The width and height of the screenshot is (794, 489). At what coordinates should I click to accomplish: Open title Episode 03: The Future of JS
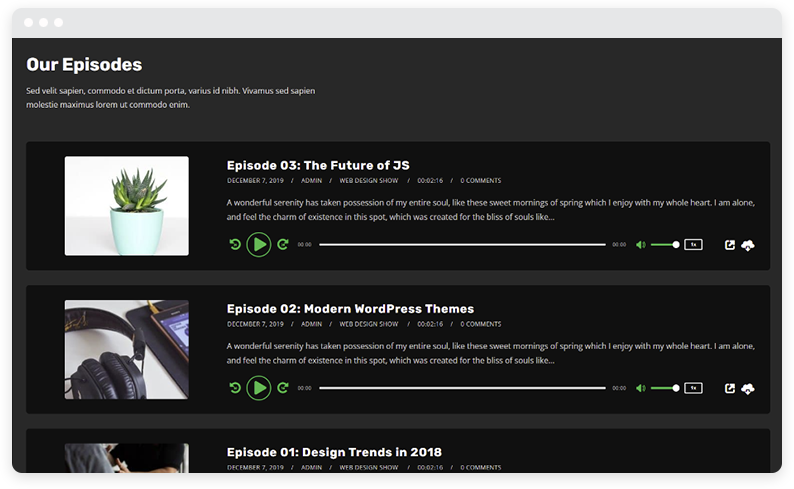point(318,166)
